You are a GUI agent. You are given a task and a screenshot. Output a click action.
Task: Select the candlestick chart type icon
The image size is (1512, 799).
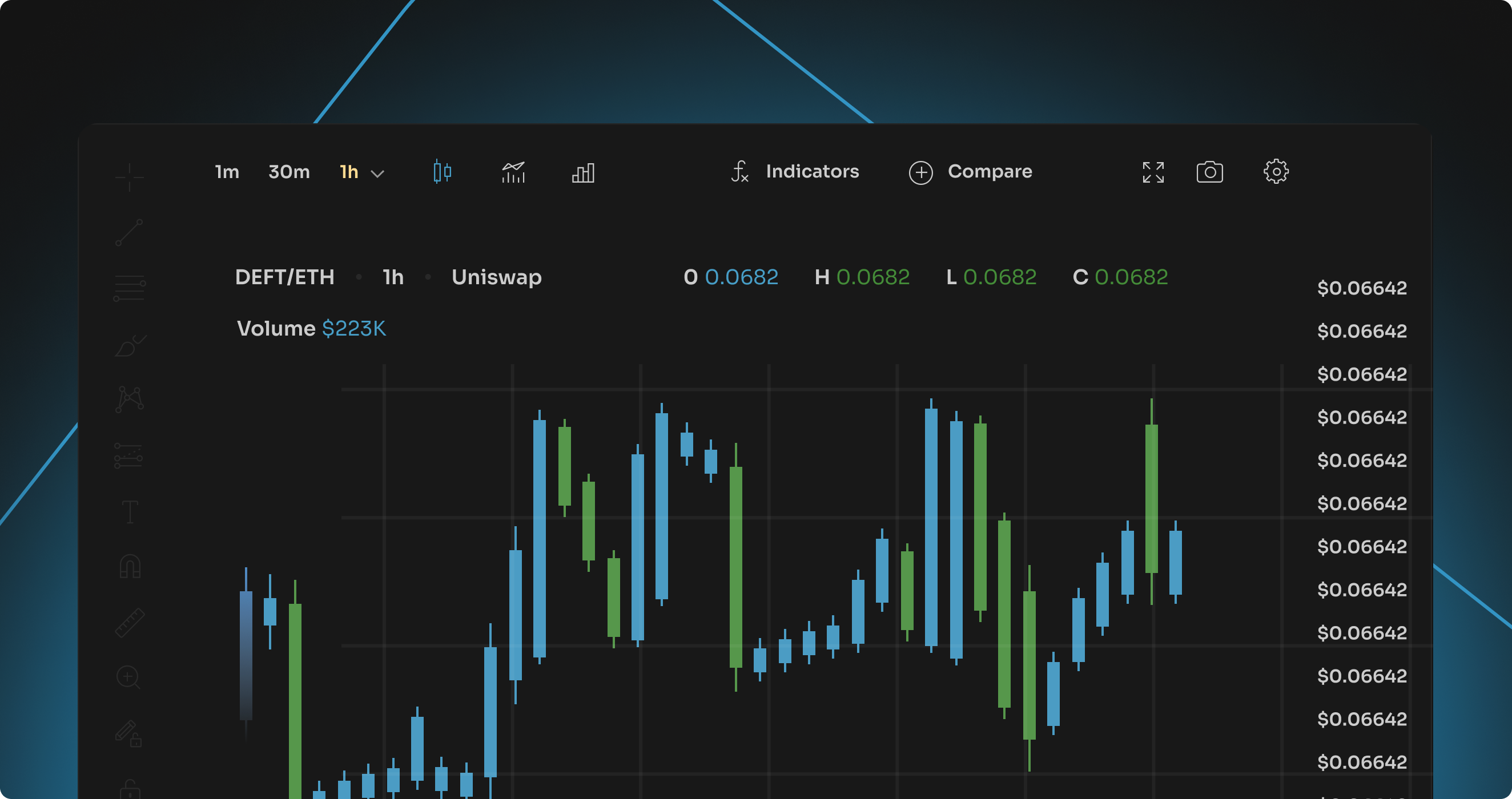click(x=441, y=172)
